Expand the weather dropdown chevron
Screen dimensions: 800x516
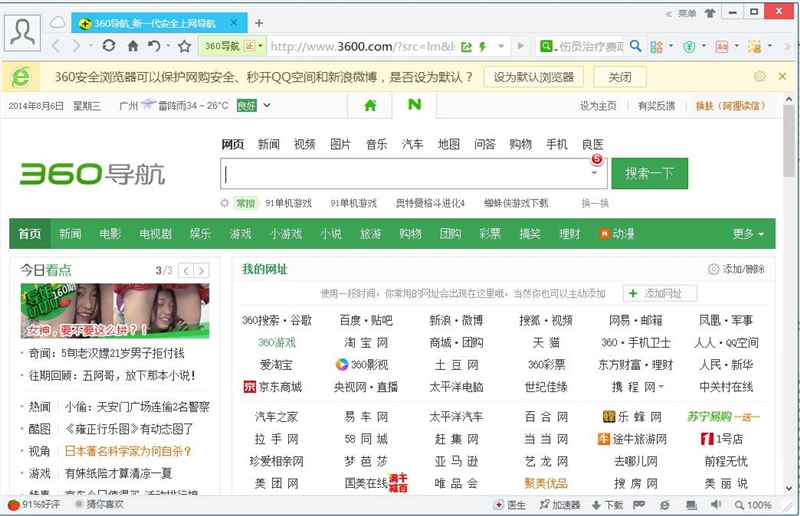[266, 106]
